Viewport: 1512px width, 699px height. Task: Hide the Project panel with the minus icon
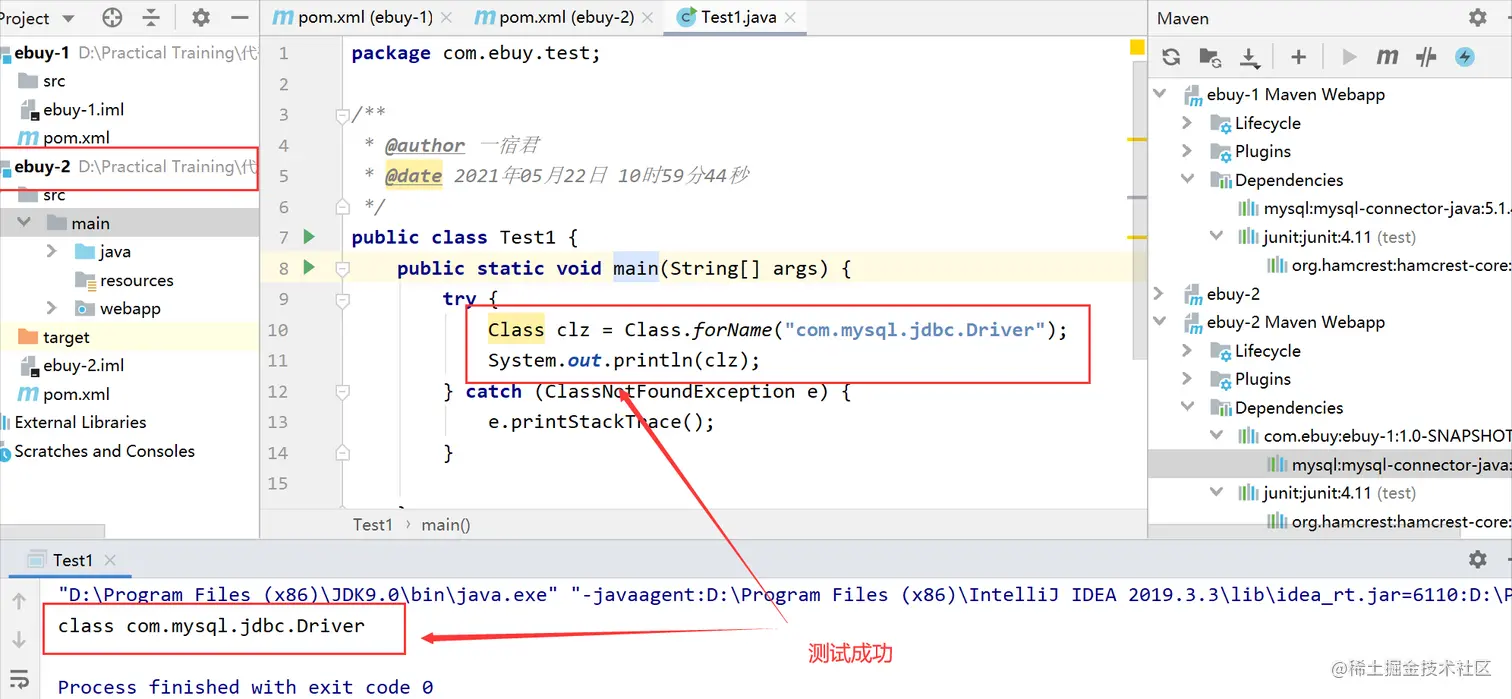[x=239, y=18]
